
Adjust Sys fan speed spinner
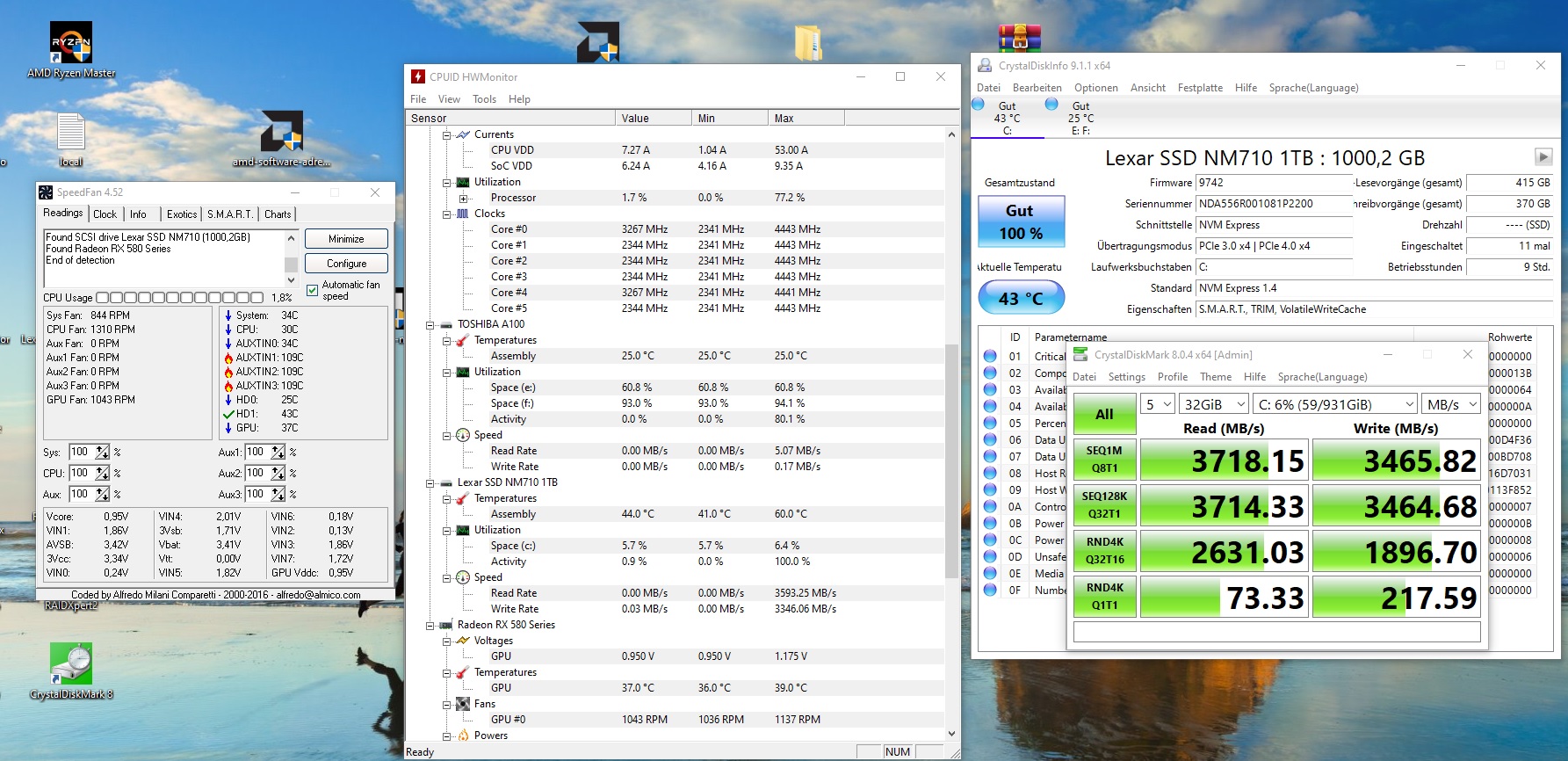point(103,452)
